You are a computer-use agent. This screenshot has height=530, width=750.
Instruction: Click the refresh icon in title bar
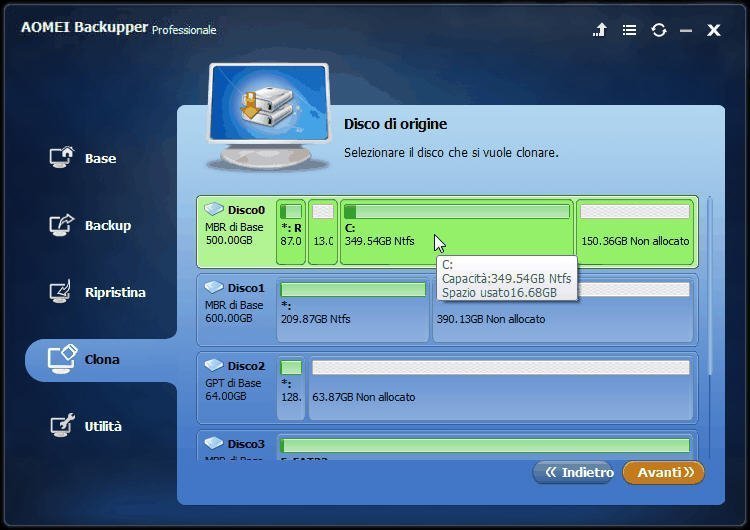(x=659, y=30)
